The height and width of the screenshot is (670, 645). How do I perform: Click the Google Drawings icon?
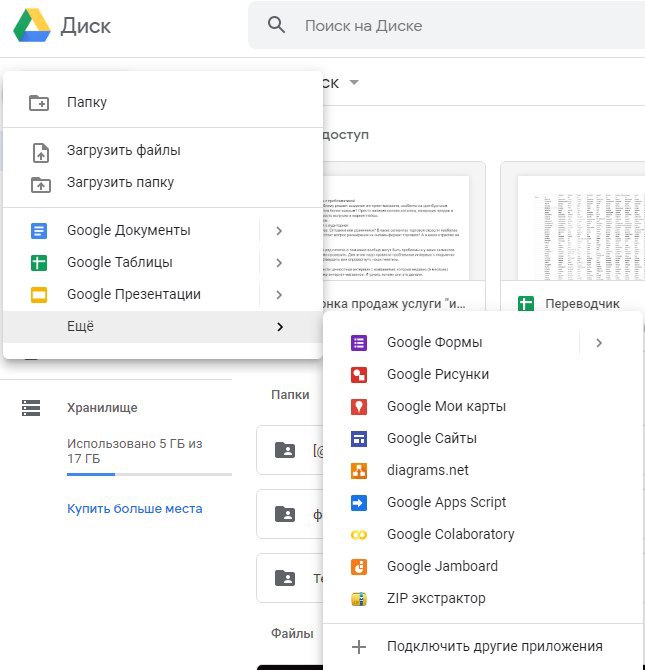(x=359, y=375)
